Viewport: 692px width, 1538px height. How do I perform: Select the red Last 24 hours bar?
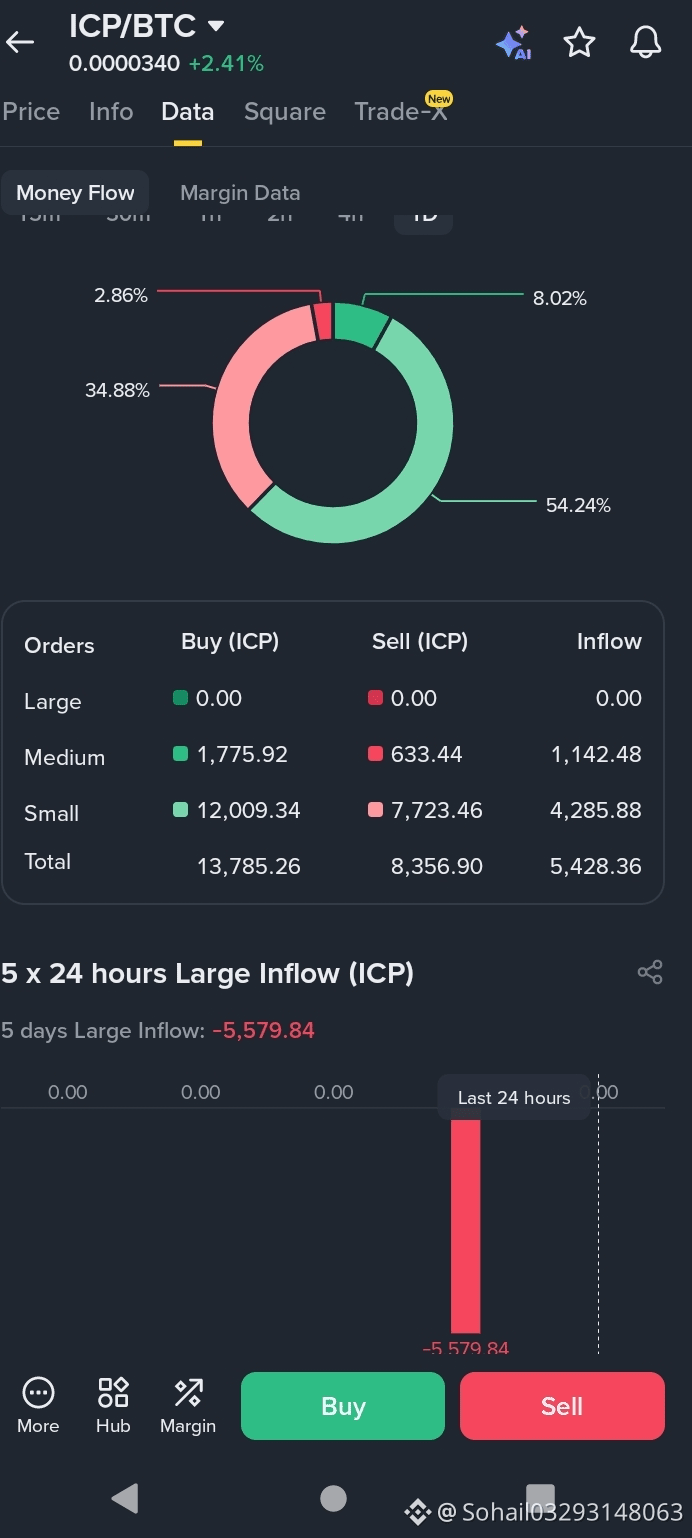pyautogui.click(x=466, y=1227)
